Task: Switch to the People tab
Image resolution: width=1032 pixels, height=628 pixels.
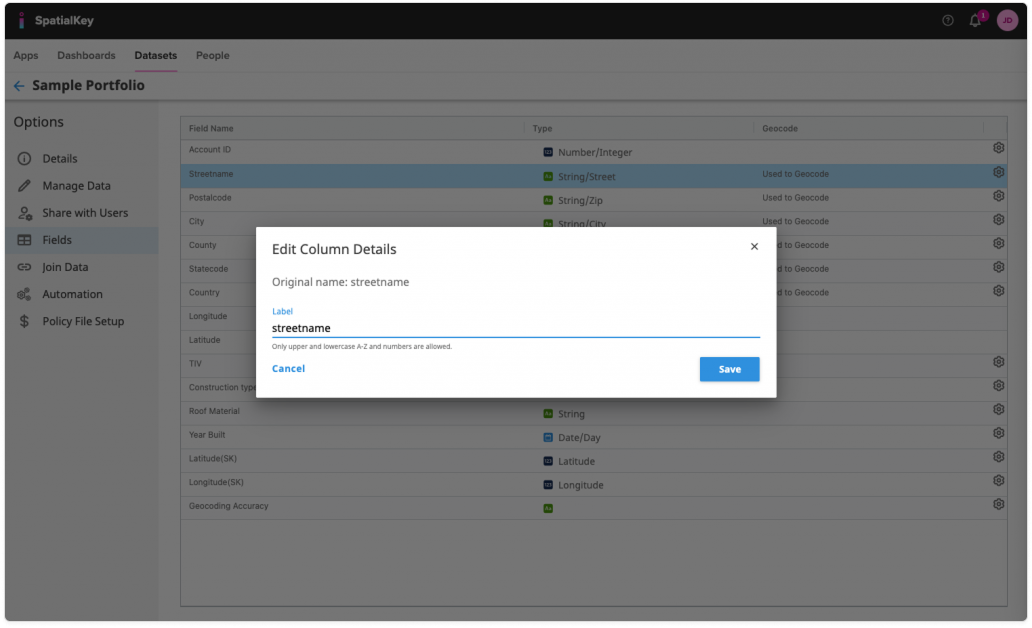Action: point(212,55)
